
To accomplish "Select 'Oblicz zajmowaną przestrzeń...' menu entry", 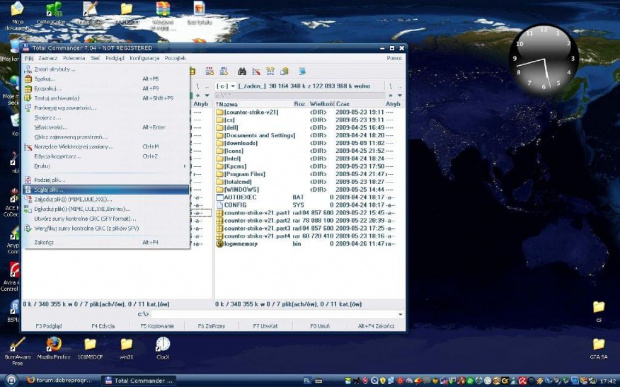I will 106,137.
